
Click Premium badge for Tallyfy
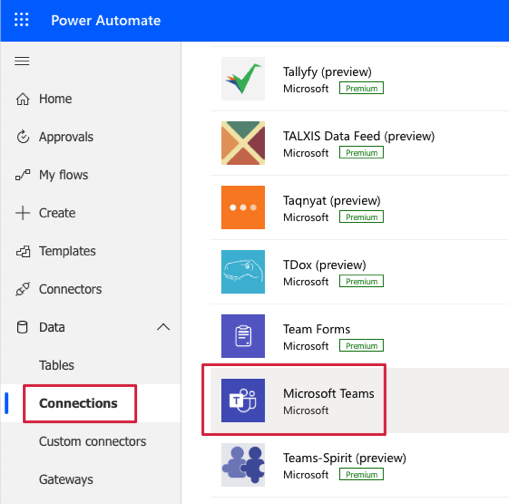point(361,88)
